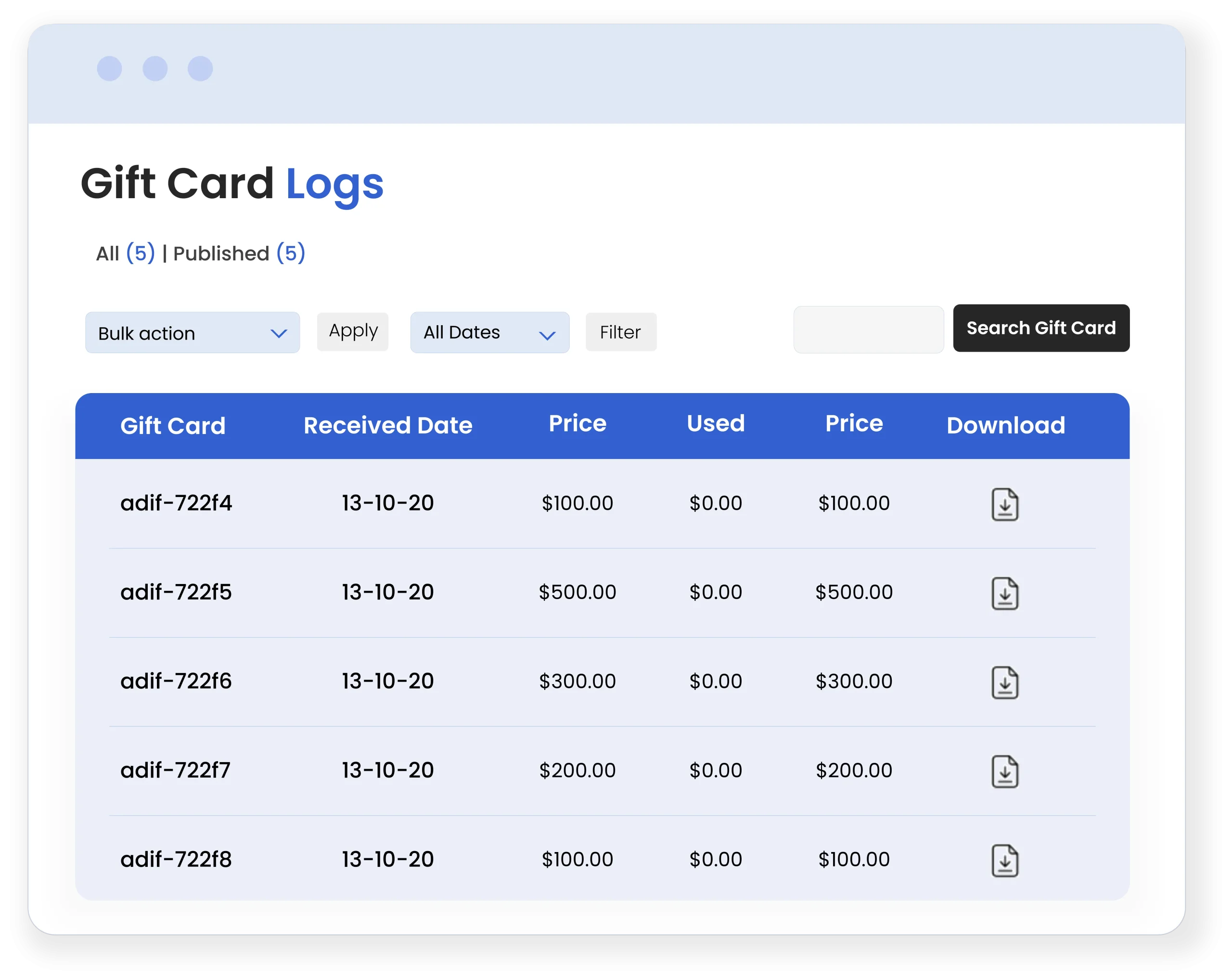Screen dimensions: 1232x980
Task: Download gift card adif-722f7 file
Action: (x=1004, y=772)
